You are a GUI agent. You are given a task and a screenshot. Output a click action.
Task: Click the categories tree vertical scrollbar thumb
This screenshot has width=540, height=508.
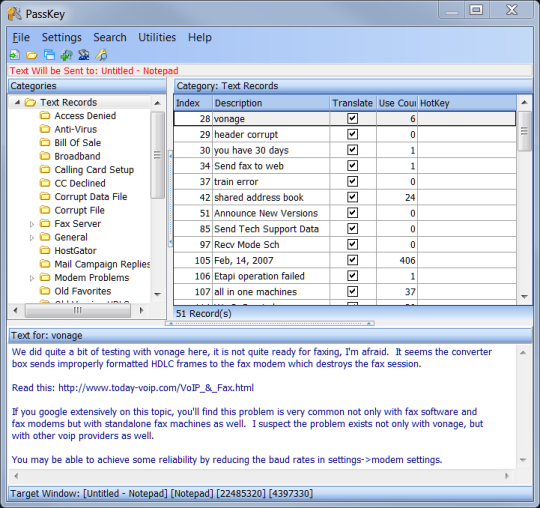(158, 155)
